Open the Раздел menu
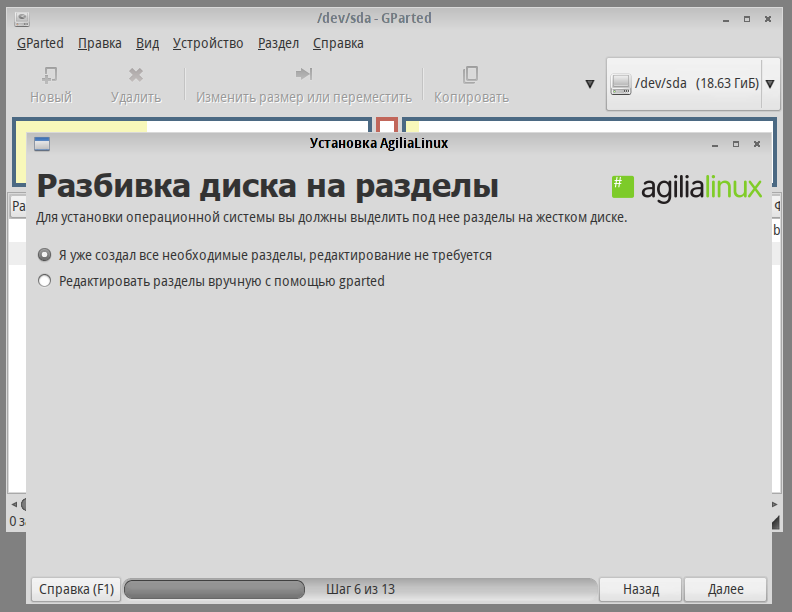This screenshot has width=792, height=612. pos(278,43)
